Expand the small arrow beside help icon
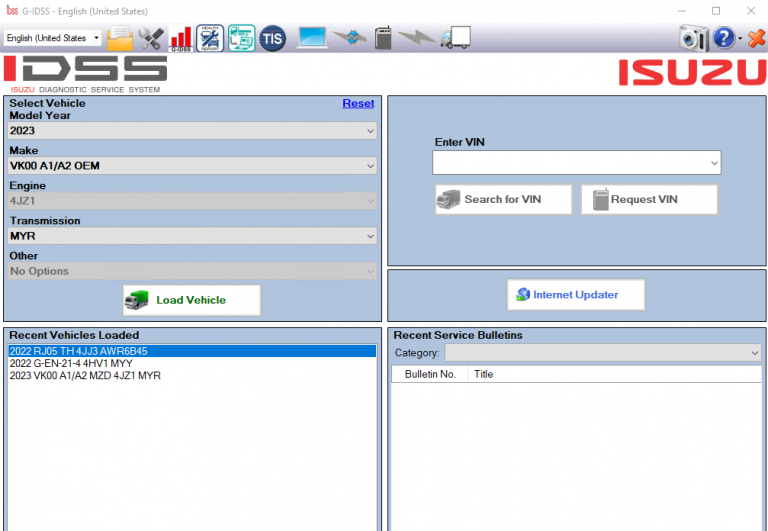The height and width of the screenshot is (531, 768). (x=740, y=38)
